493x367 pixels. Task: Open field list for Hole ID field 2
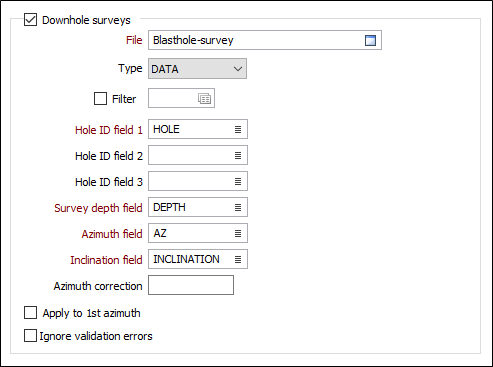[x=238, y=155]
